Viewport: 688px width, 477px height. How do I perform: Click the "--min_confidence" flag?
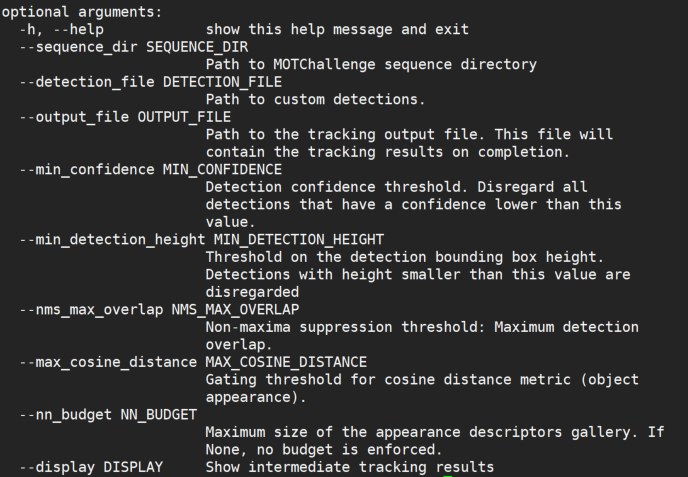tap(87, 170)
